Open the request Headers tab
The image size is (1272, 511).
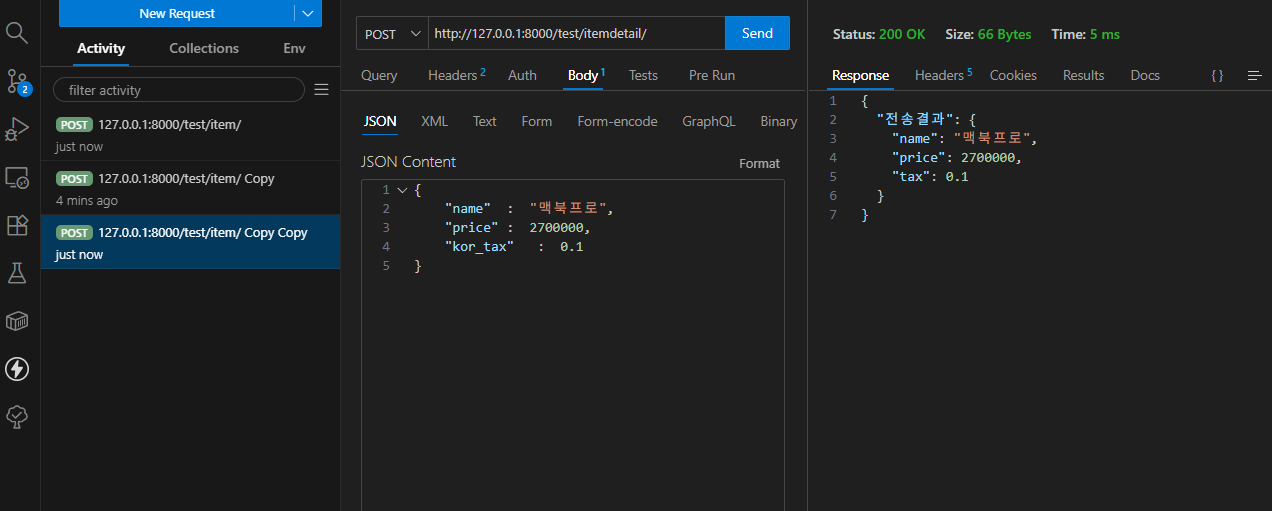click(x=456, y=75)
